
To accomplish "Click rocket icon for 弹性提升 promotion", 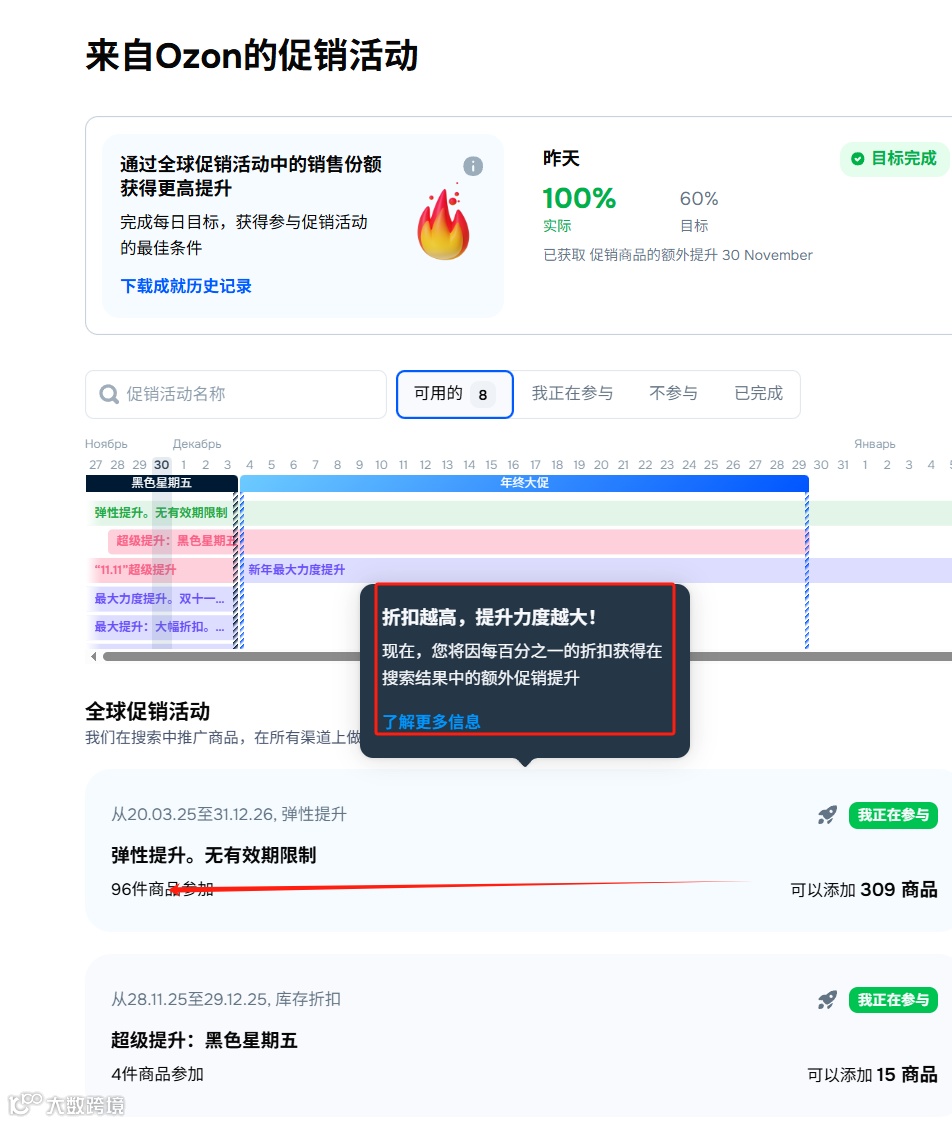I will (x=827, y=815).
